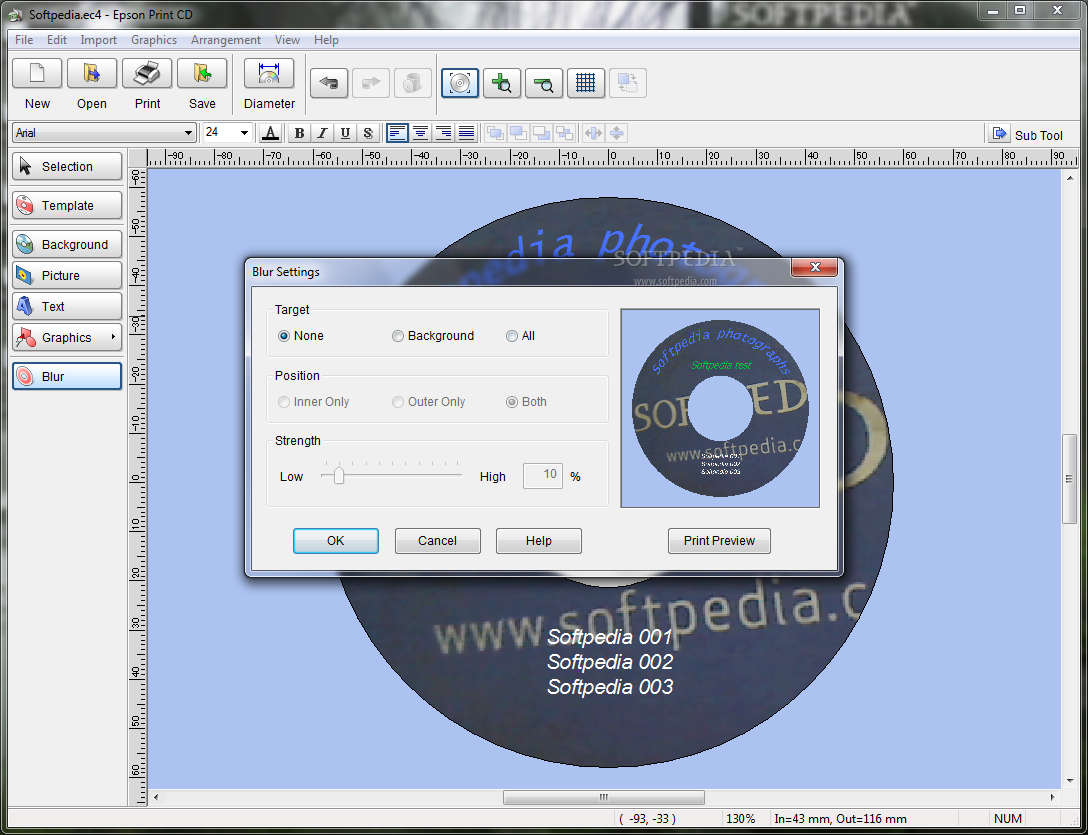Image resolution: width=1088 pixels, height=835 pixels.
Task: Undo the last action
Action: click(x=329, y=83)
